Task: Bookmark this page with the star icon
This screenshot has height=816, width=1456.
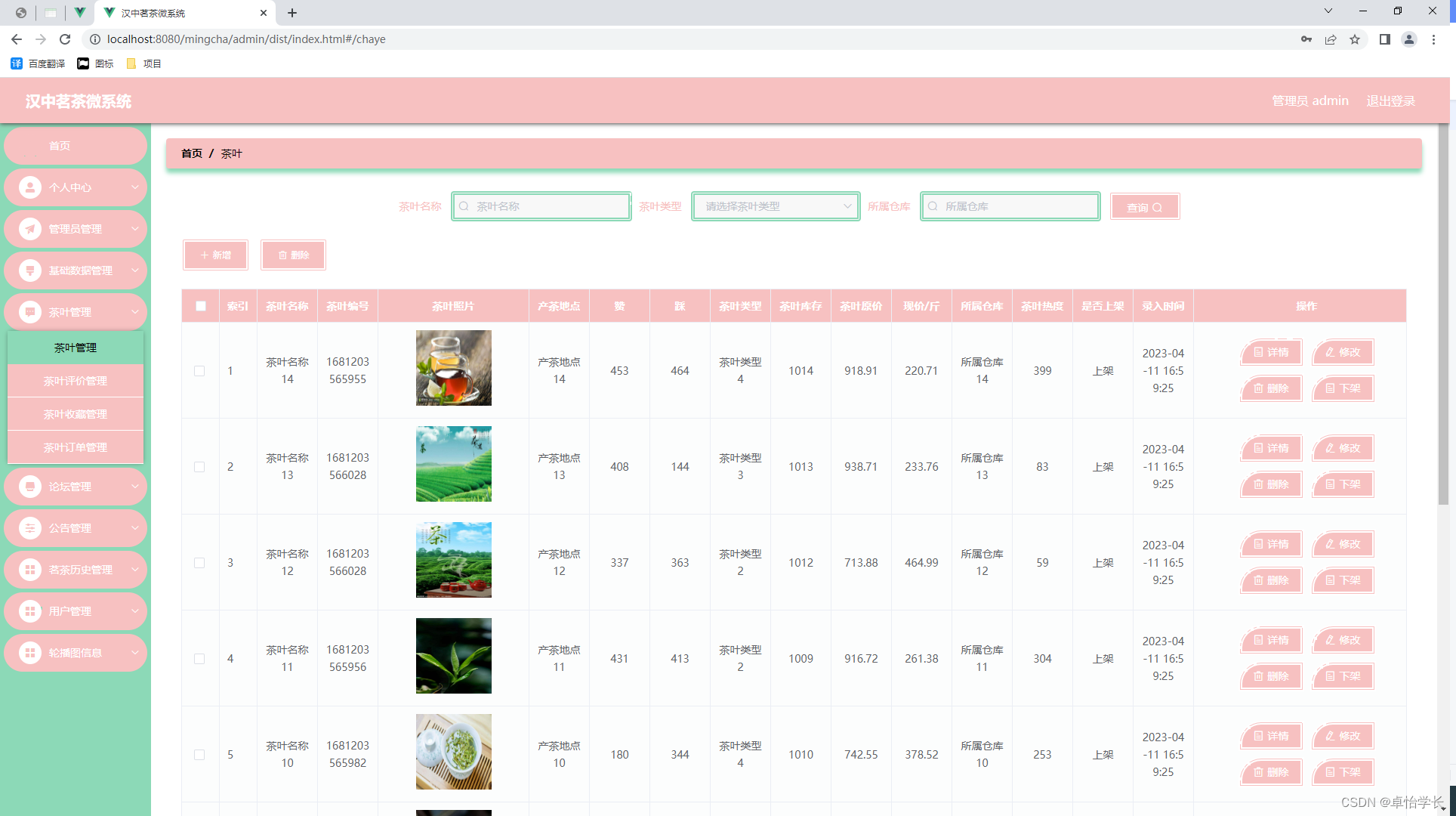Action: 1355,39
